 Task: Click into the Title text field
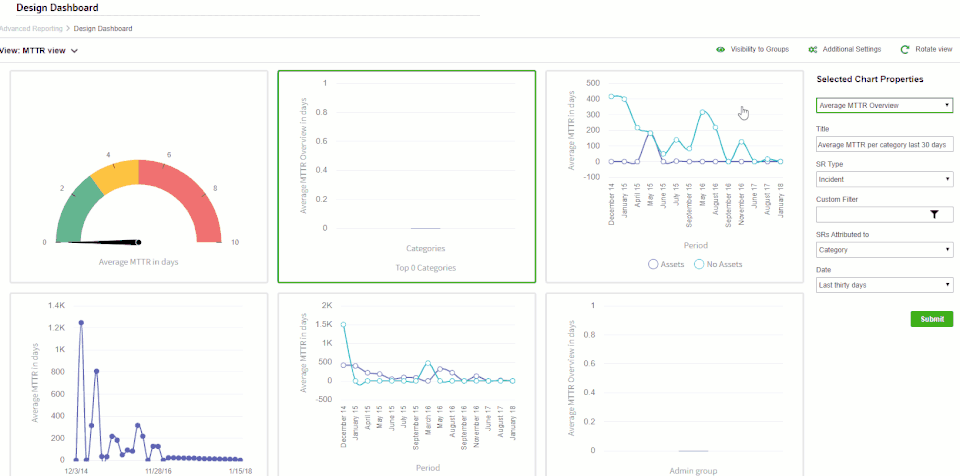[885, 145]
